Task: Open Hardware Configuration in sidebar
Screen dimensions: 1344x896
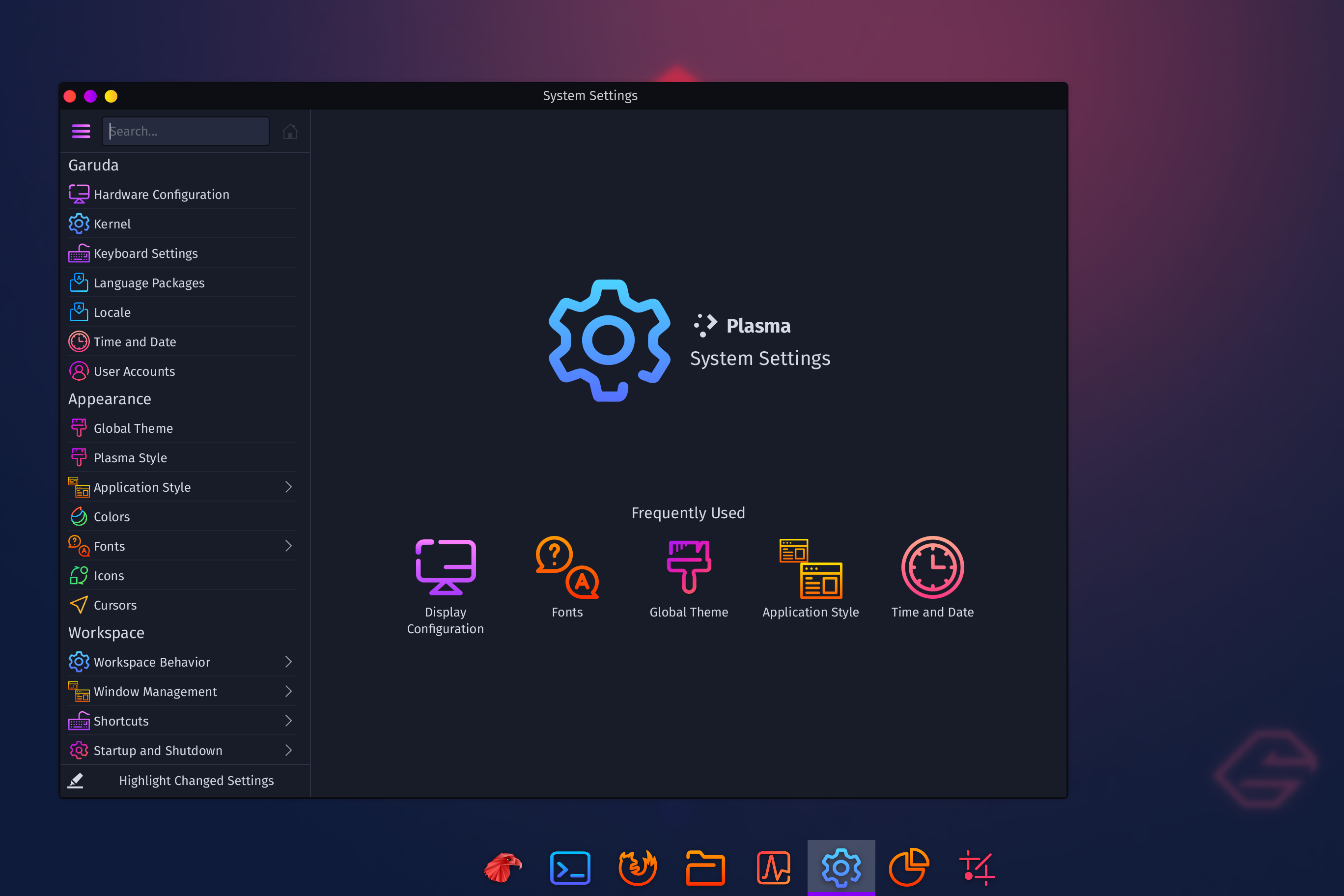Action: [182, 195]
